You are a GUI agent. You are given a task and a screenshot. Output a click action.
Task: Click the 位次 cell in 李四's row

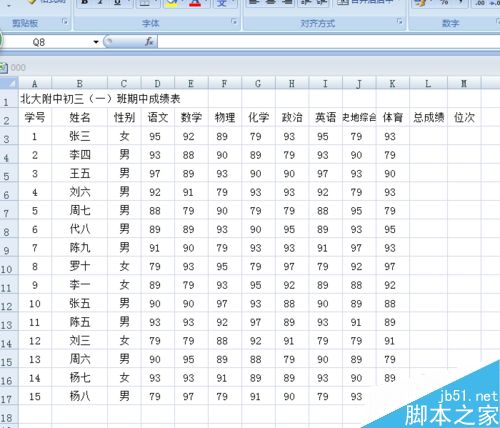[464, 155]
